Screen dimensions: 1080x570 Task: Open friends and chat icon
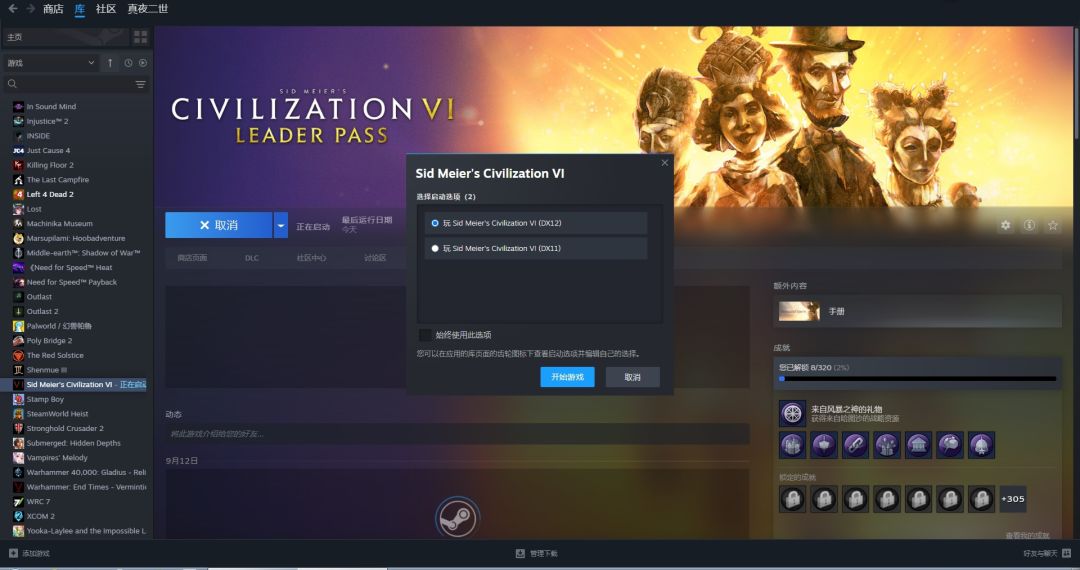tap(1066, 553)
